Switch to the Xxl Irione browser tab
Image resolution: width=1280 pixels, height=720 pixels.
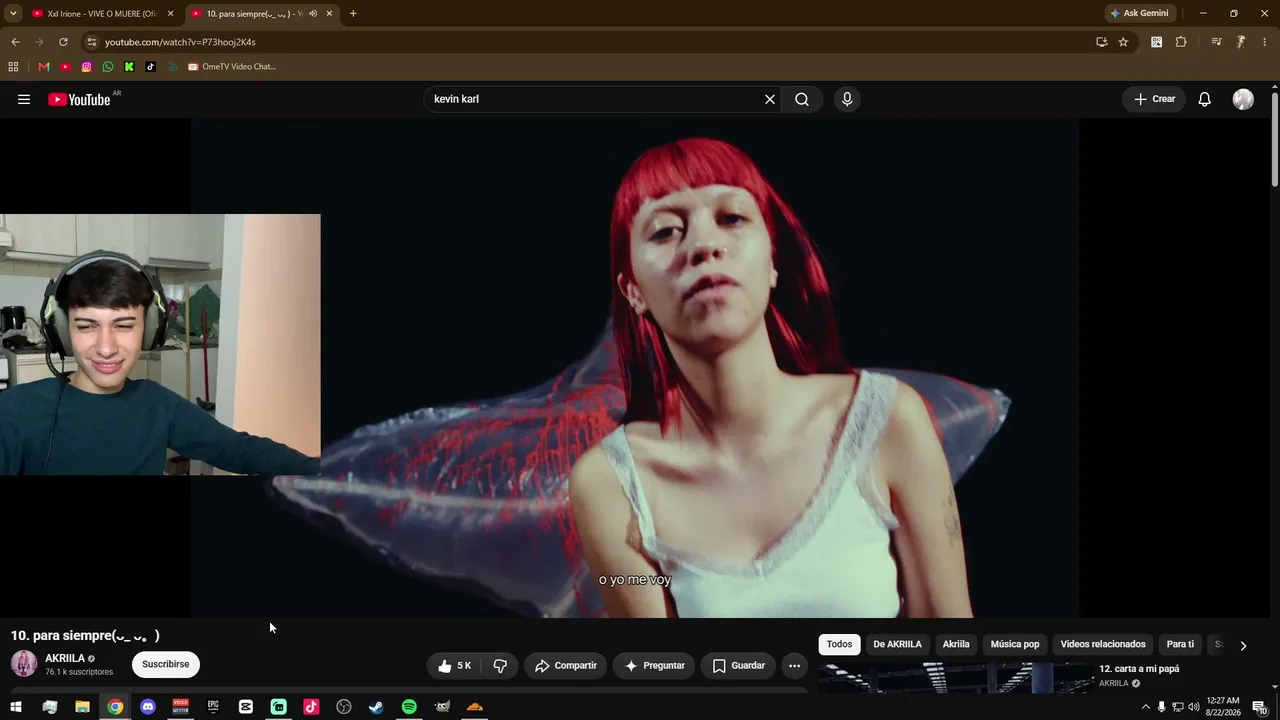pyautogui.click(x=102, y=14)
